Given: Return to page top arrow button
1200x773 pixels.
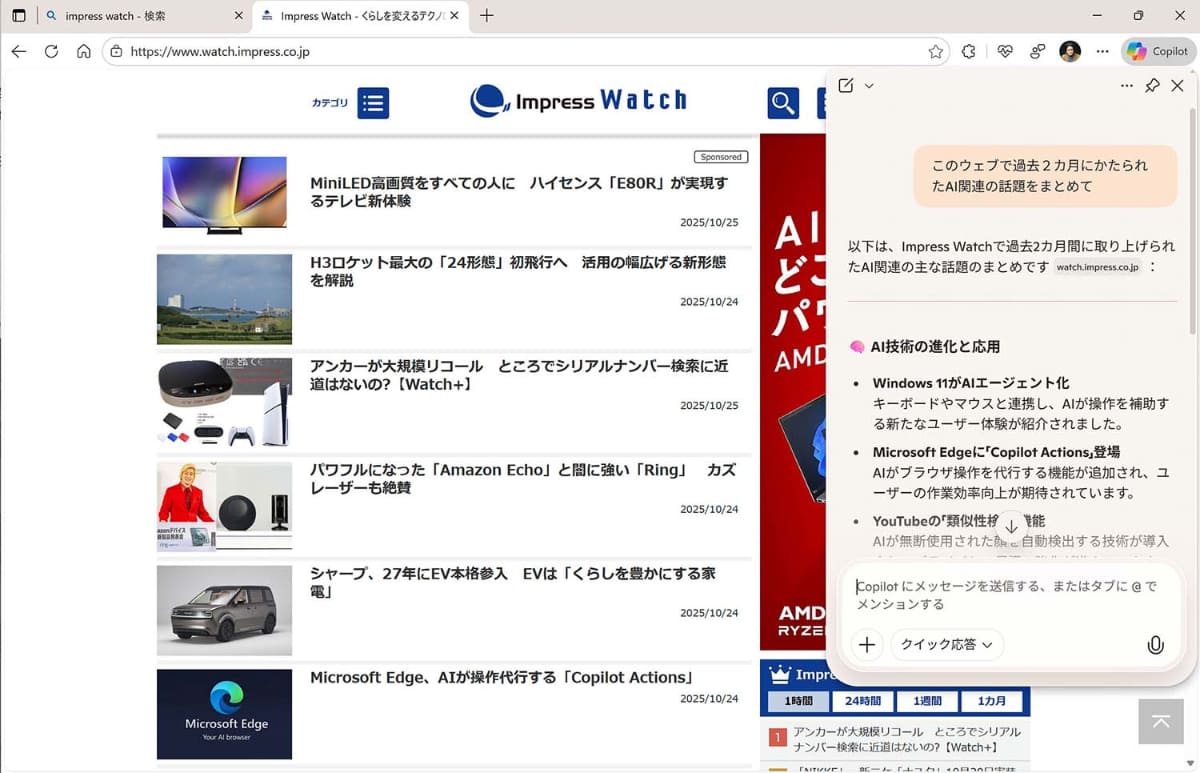Looking at the screenshot, I should pos(1161,721).
